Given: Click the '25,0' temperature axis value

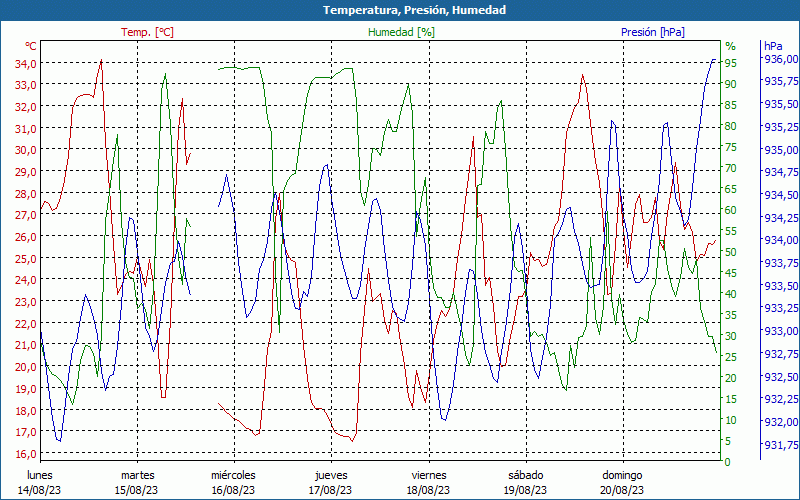Looking at the screenshot, I should tap(26, 258).
